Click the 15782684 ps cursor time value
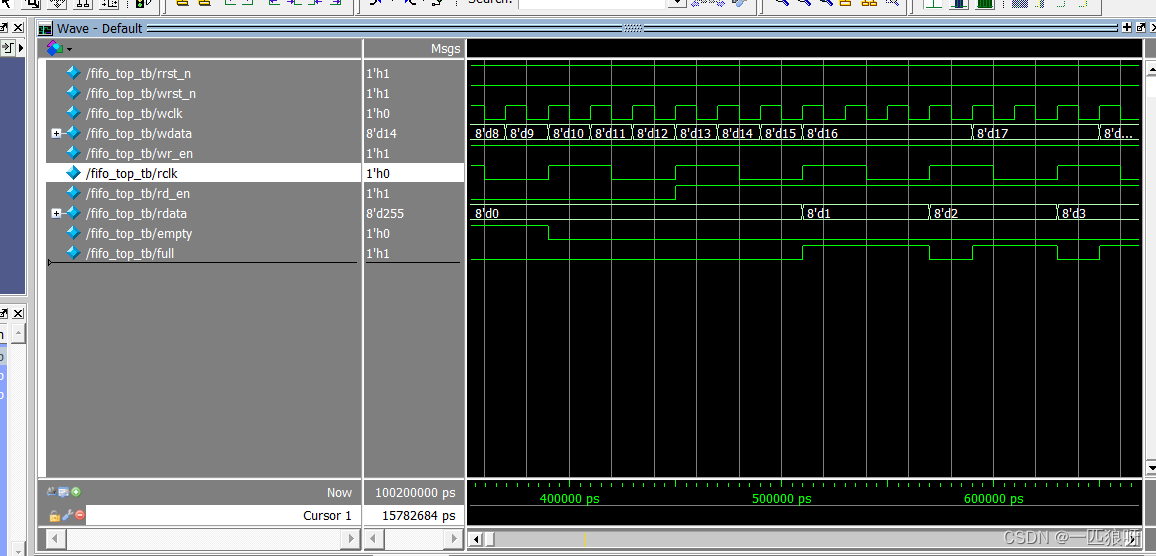The image size is (1156, 556). (x=418, y=515)
